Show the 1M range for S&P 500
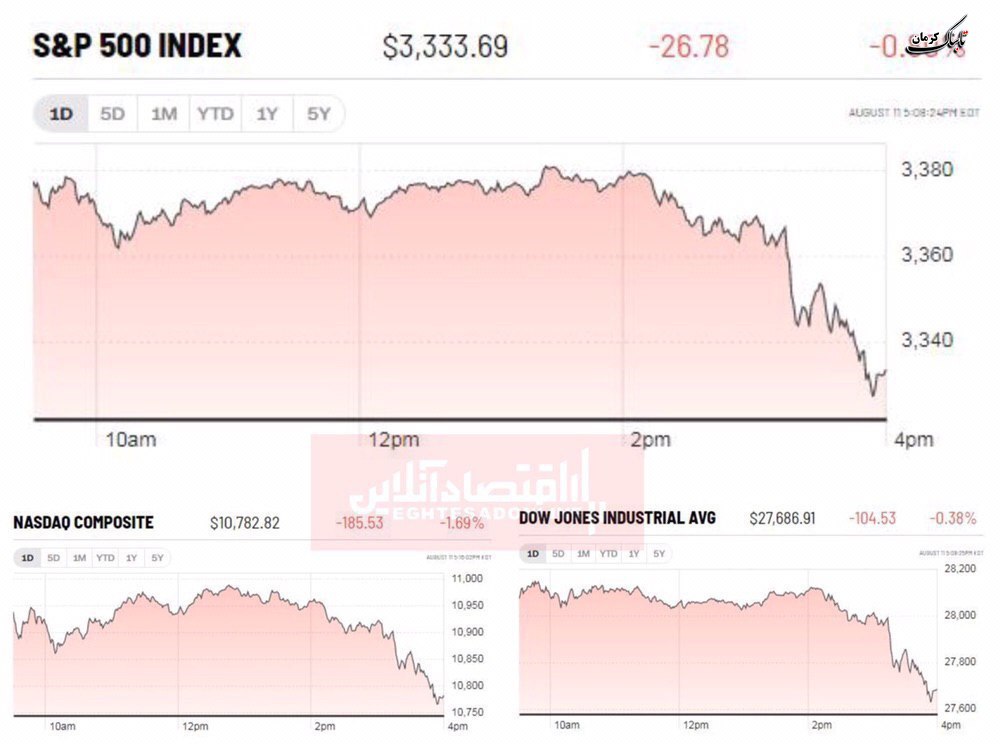The height and width of the screenshot is (750, 1000). 163,114
